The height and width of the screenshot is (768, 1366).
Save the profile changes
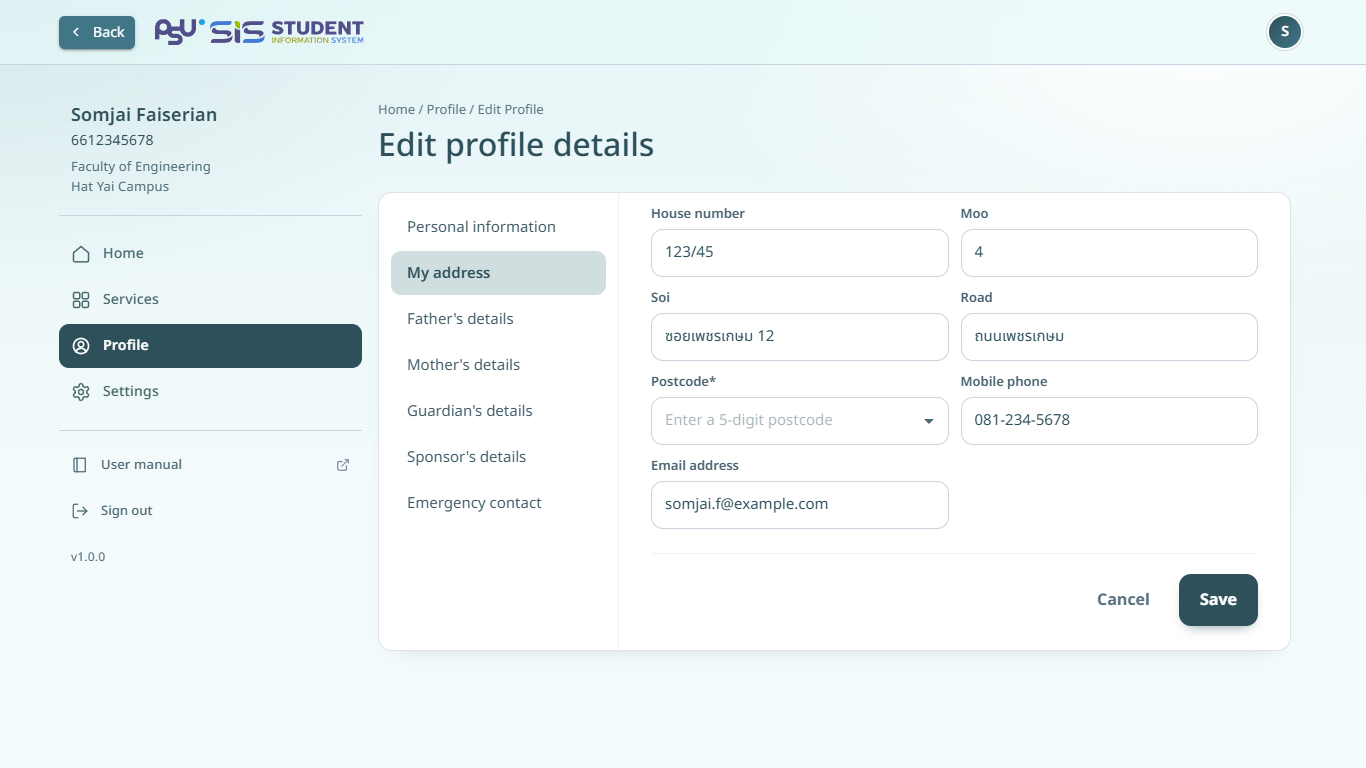click(1218, 600)
